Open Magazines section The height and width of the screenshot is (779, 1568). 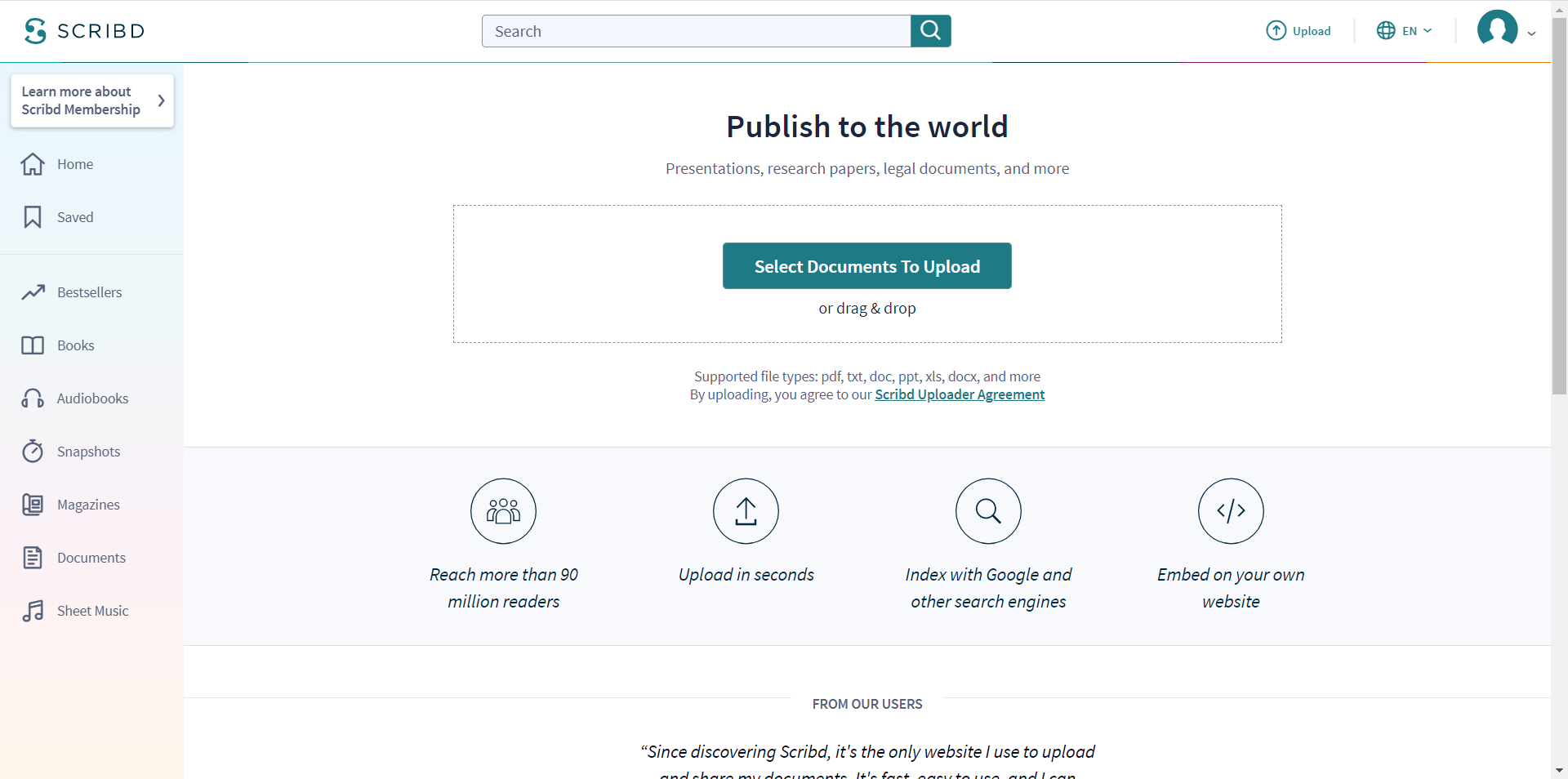coord(88,505)
